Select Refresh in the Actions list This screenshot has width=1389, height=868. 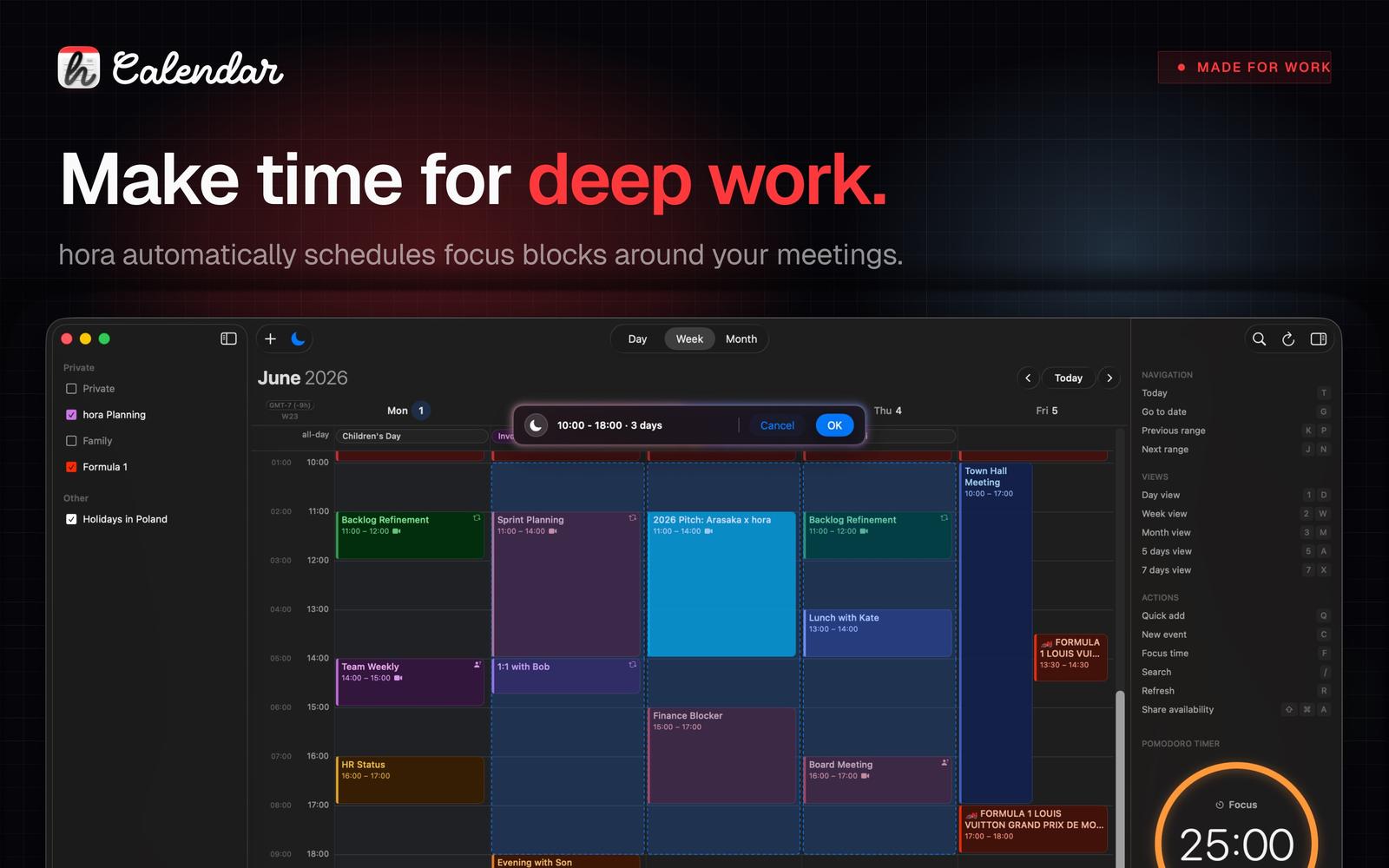pyautogui.click(x=1235, y=691)
